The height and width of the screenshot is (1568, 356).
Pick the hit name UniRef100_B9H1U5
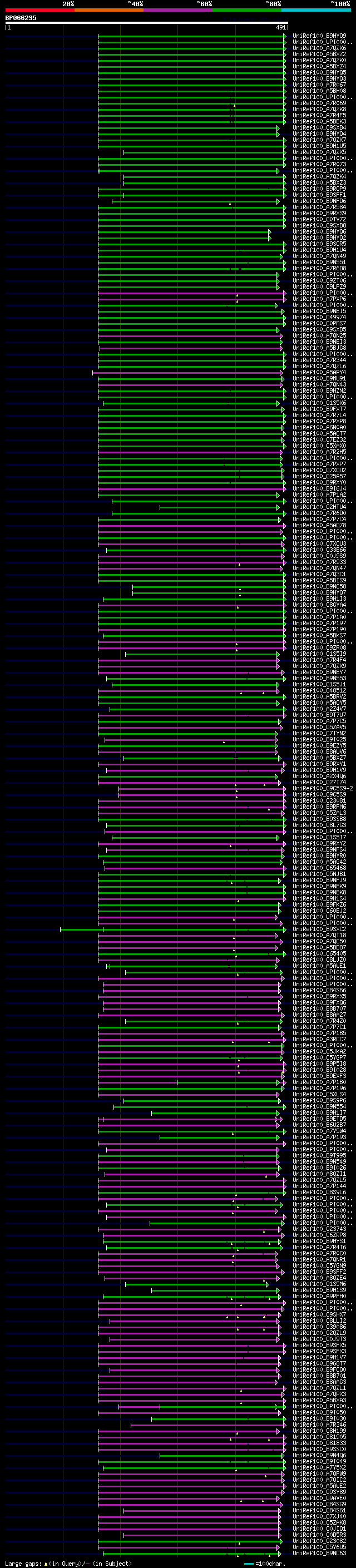point(319,146)
